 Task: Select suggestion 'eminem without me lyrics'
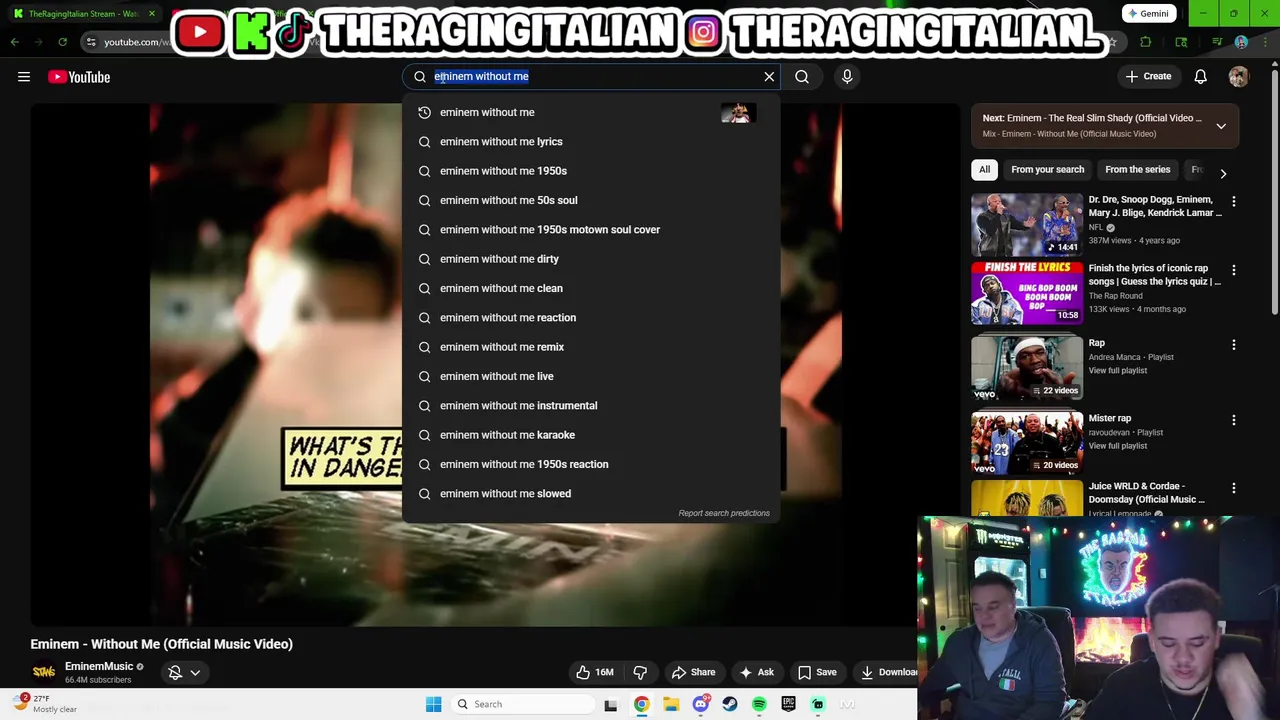pyautogui.click(x=591, y=142)
